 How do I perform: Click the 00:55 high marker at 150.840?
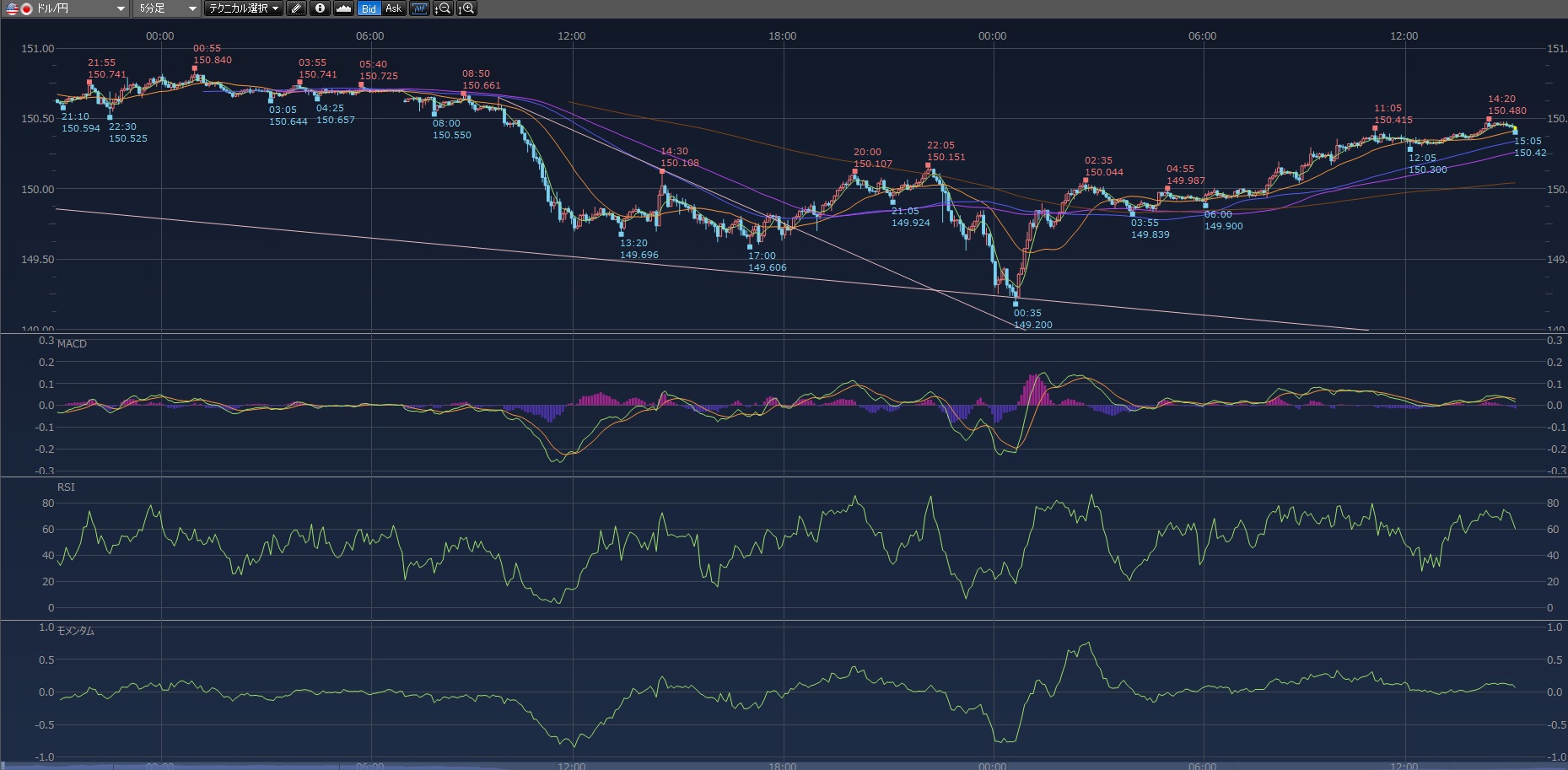[x=195, y=68]
